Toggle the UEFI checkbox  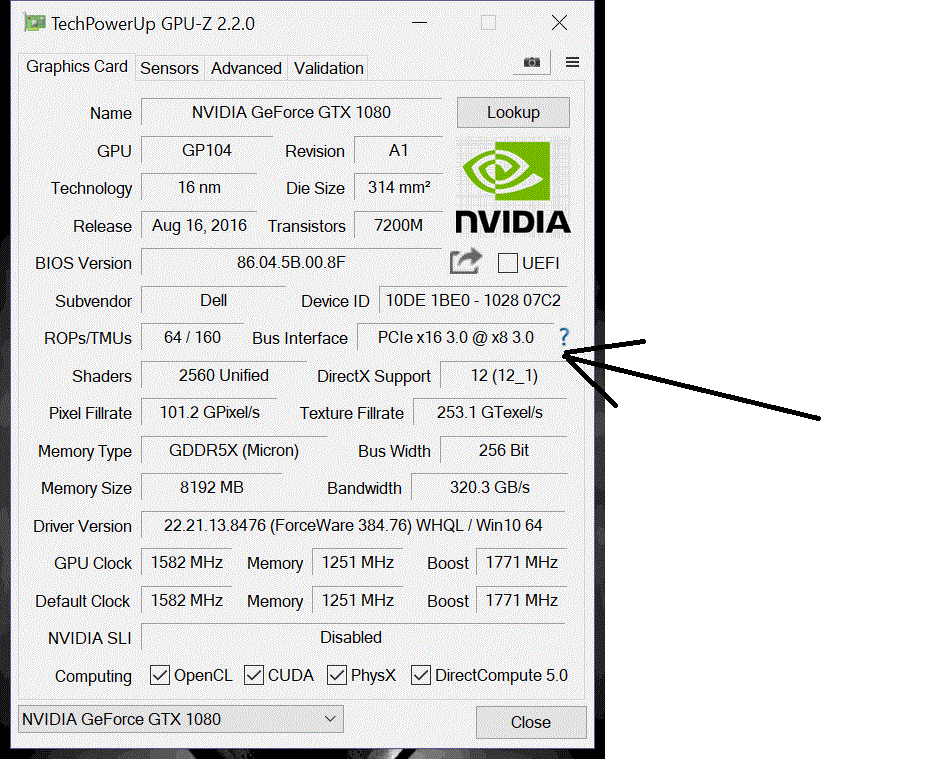pyautogui.click(x=507, y=263)
